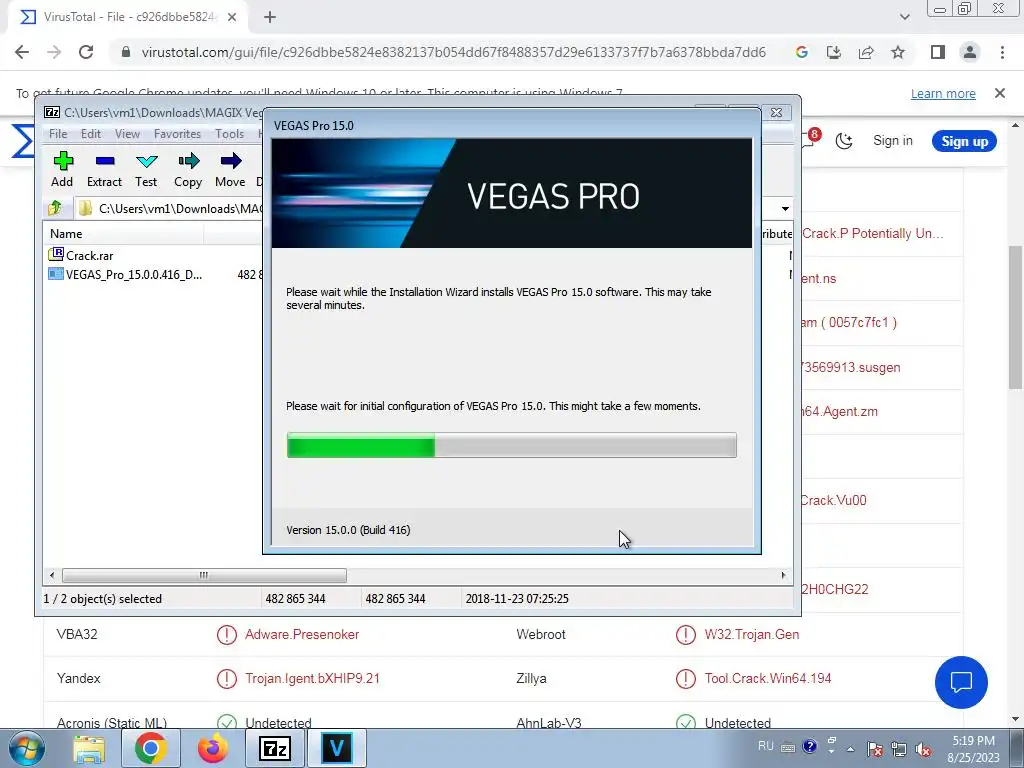Click the Chrome back arrow
Screen dimensions: 1024x768
22,52
